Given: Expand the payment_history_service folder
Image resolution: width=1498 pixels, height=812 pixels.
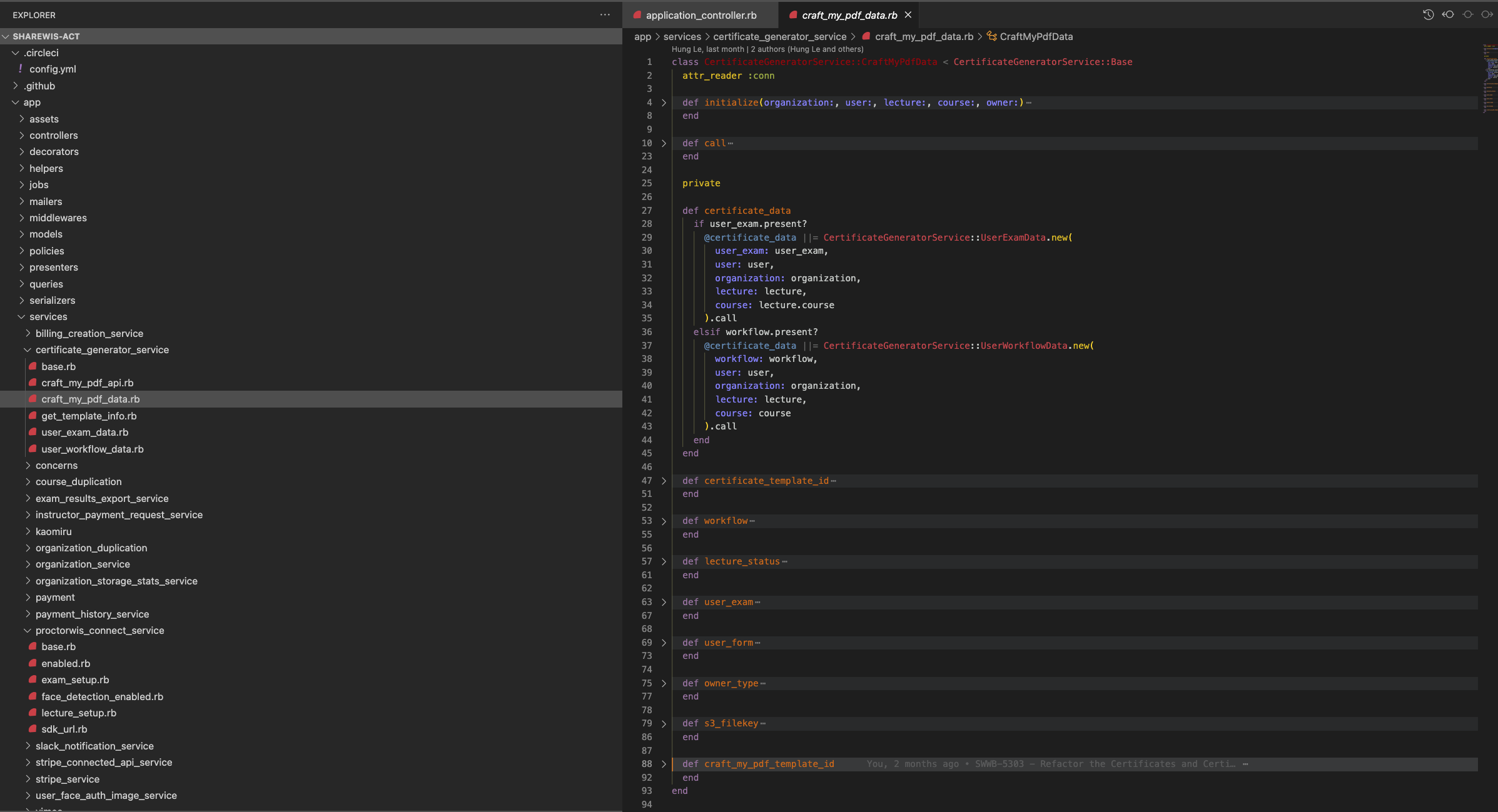Looking at the screenshot, I should tap(311, 614).
